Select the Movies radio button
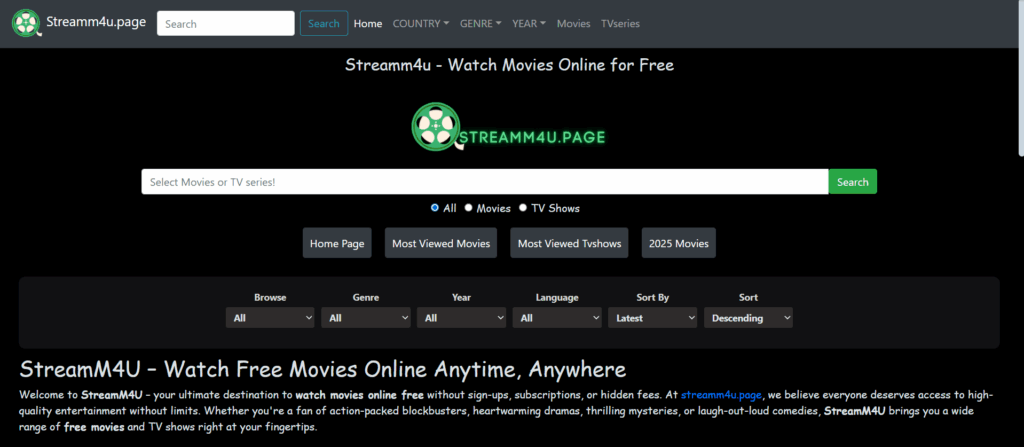Image resolution: width=1024 pixels, height=447 pixels. [x=469, y=208]
